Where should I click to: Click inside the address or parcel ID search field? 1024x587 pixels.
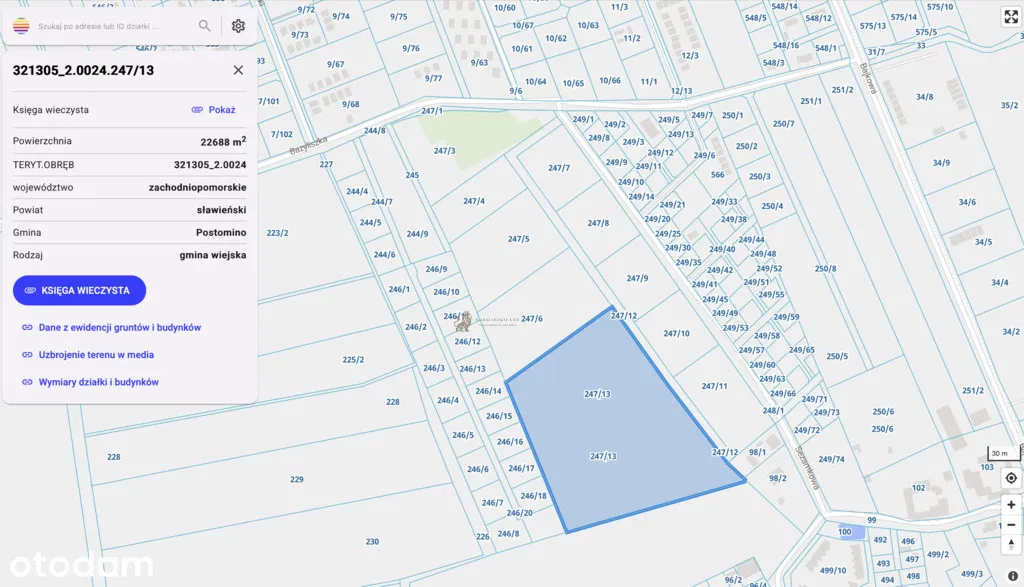(x=110, y=26)
